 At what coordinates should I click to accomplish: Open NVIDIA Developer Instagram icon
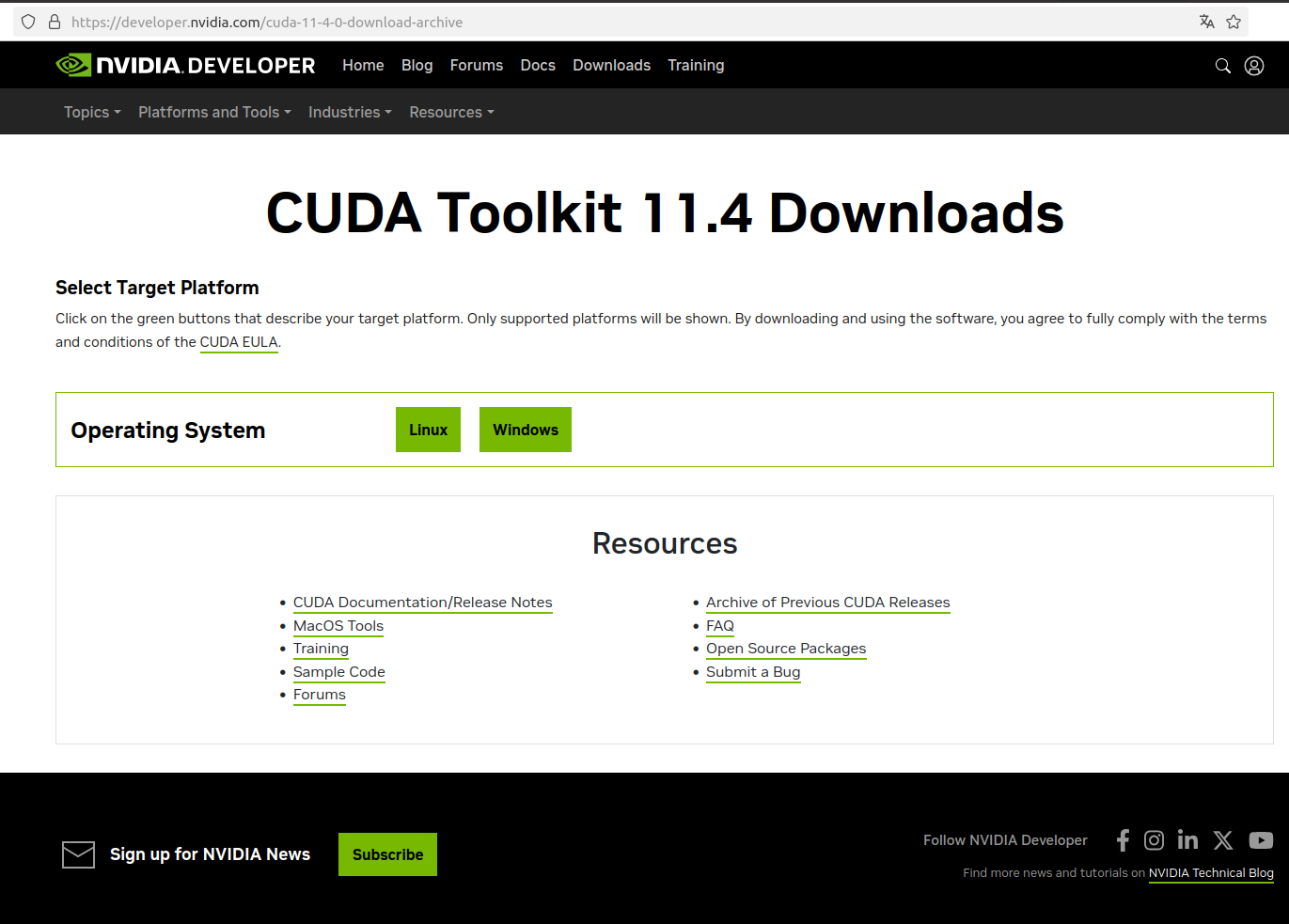tap(1154, 840)
